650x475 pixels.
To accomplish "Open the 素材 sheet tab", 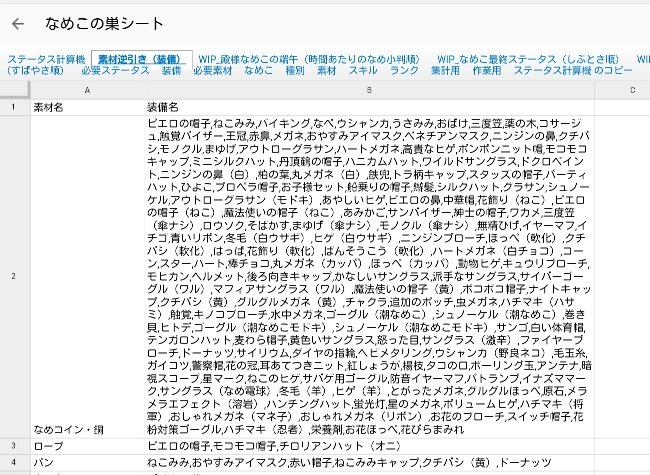I will tap(326, 70).
